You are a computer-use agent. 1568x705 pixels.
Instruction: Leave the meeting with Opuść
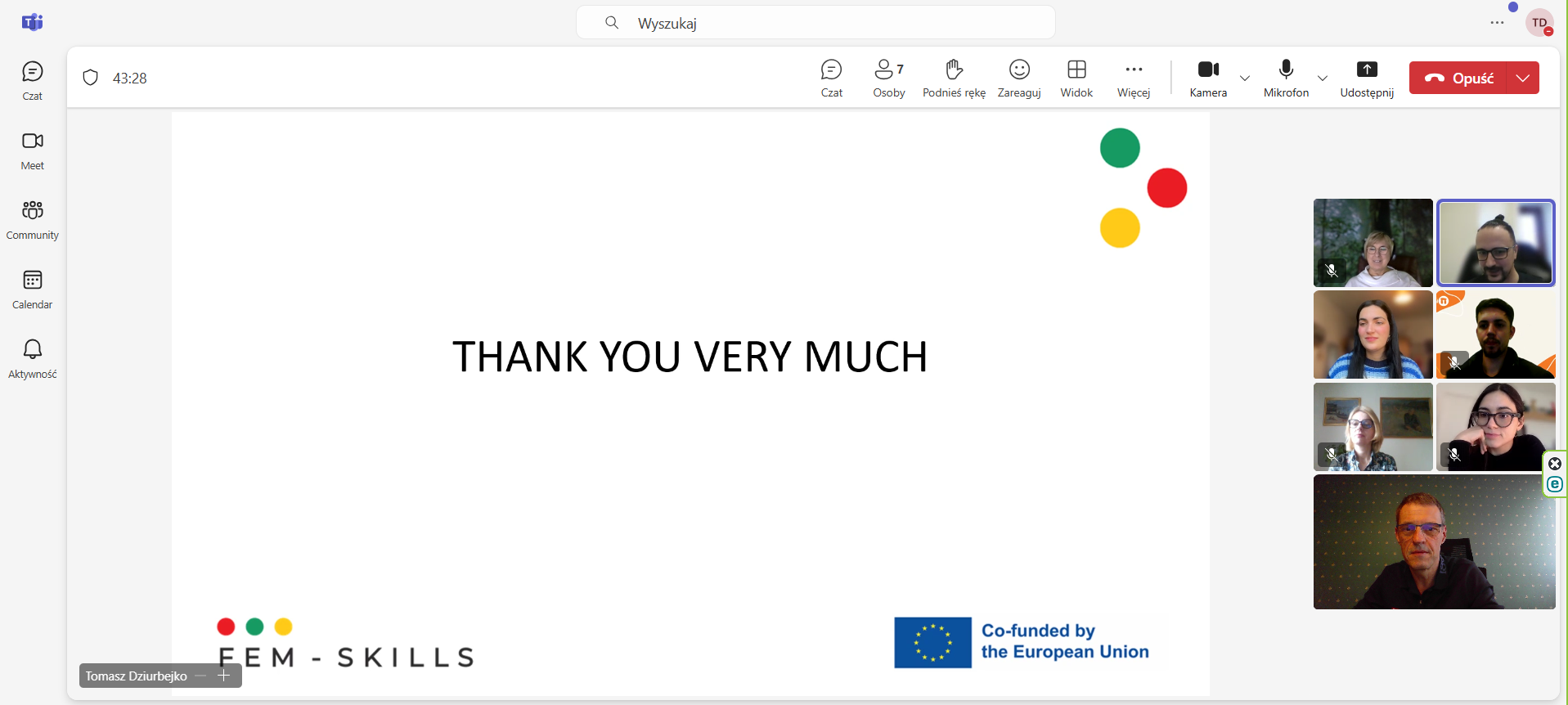[x=1458, y=79]
